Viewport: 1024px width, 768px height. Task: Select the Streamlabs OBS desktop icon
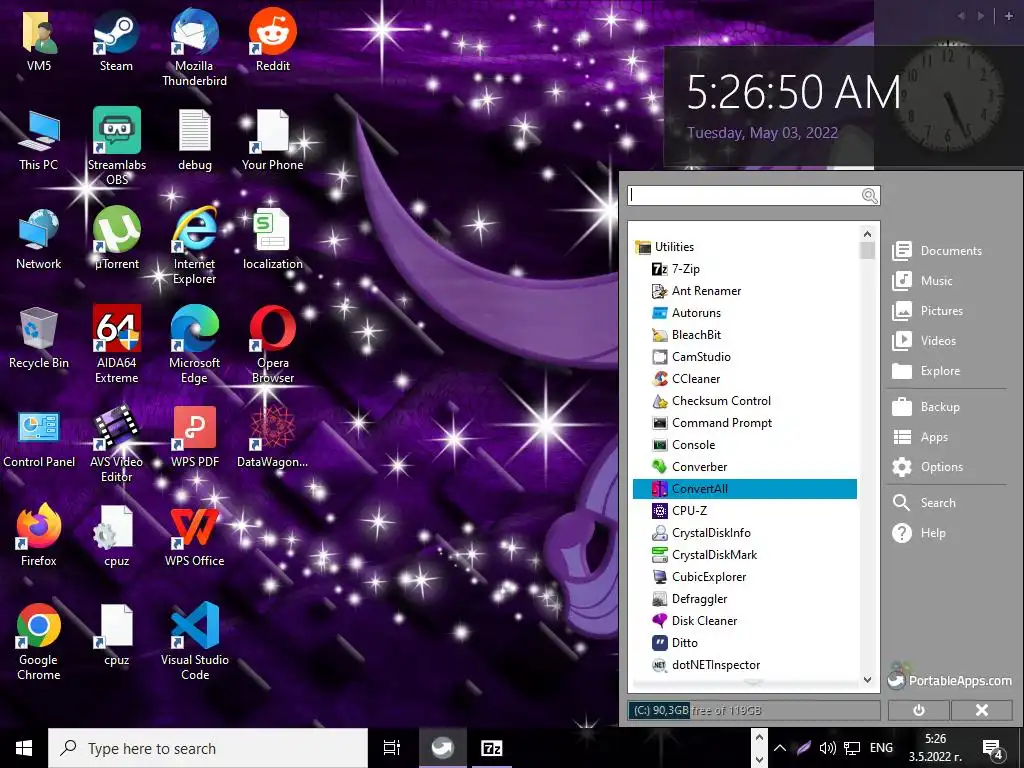point(117,146)
